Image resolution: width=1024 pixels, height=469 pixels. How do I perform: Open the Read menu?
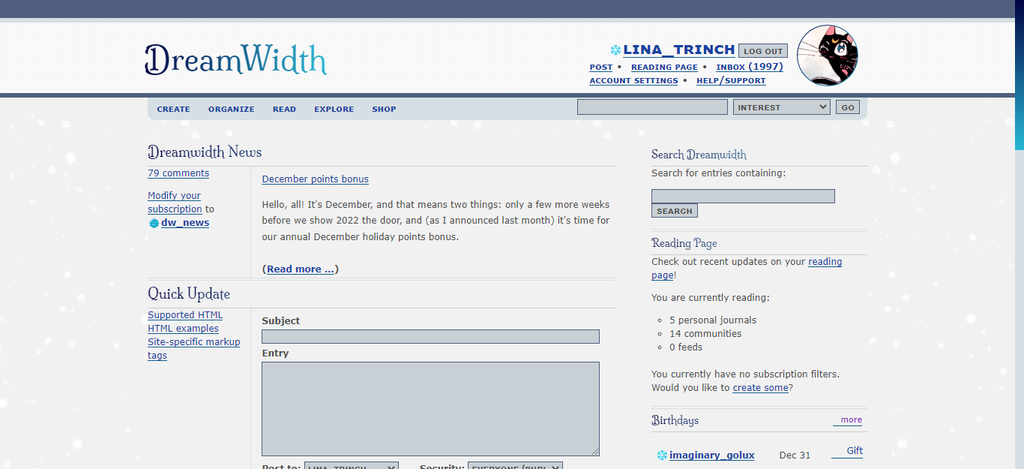[284, 109]
